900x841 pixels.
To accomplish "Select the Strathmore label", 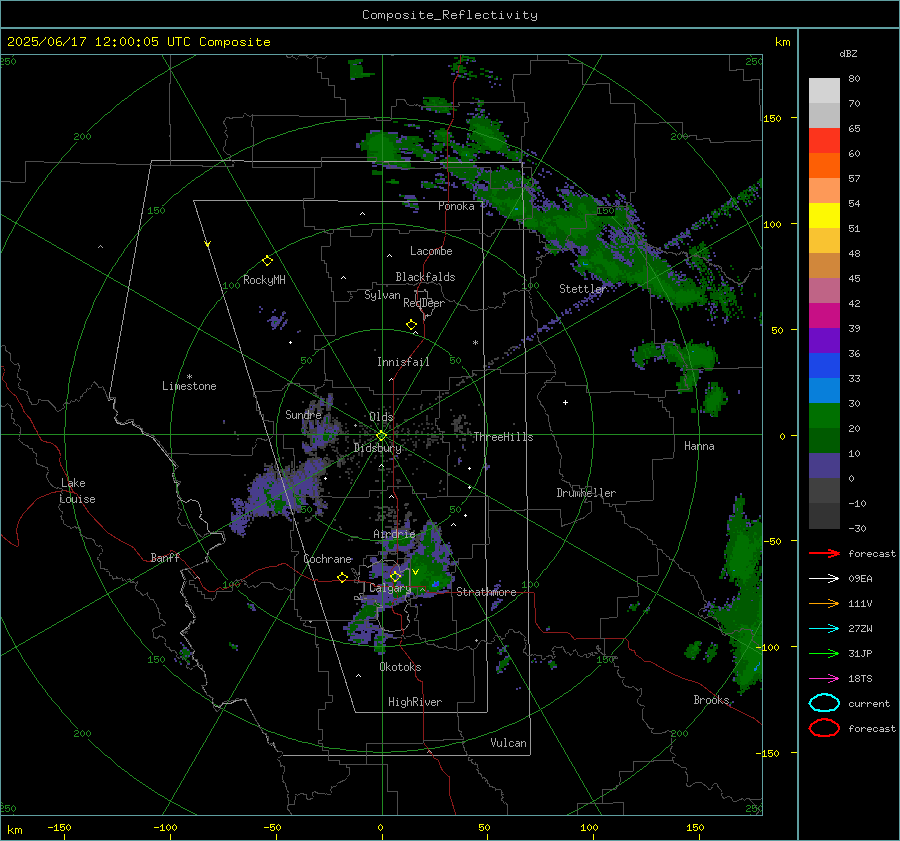I will 486,592.
